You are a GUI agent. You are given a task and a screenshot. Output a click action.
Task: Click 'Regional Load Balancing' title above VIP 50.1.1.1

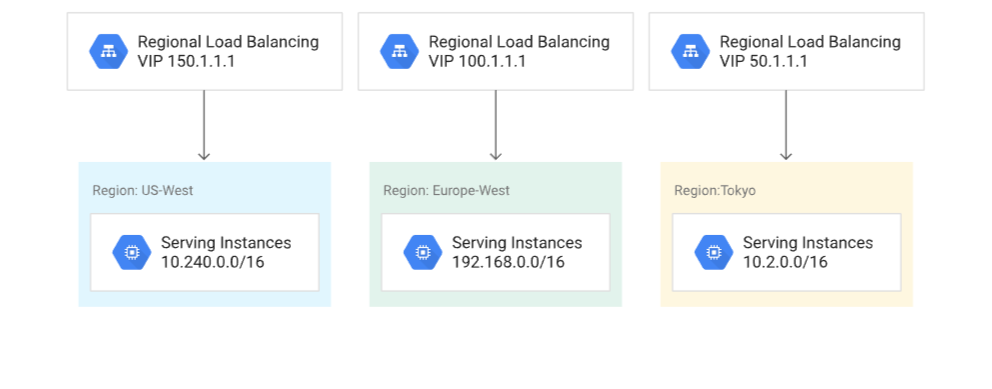tap(810, 42)
